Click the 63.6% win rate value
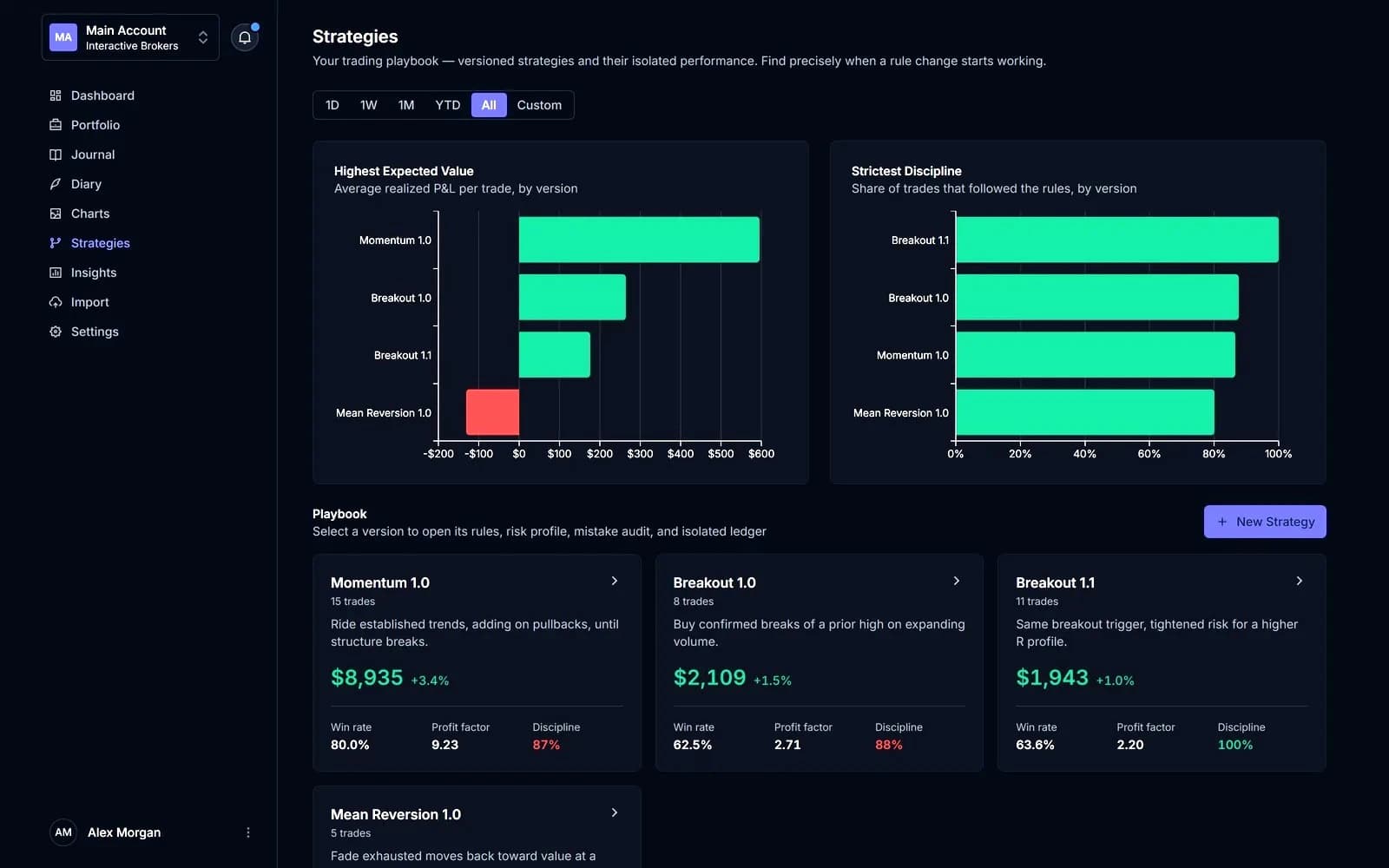Viewport: 1389px width, 868px height. (1036, 745)
